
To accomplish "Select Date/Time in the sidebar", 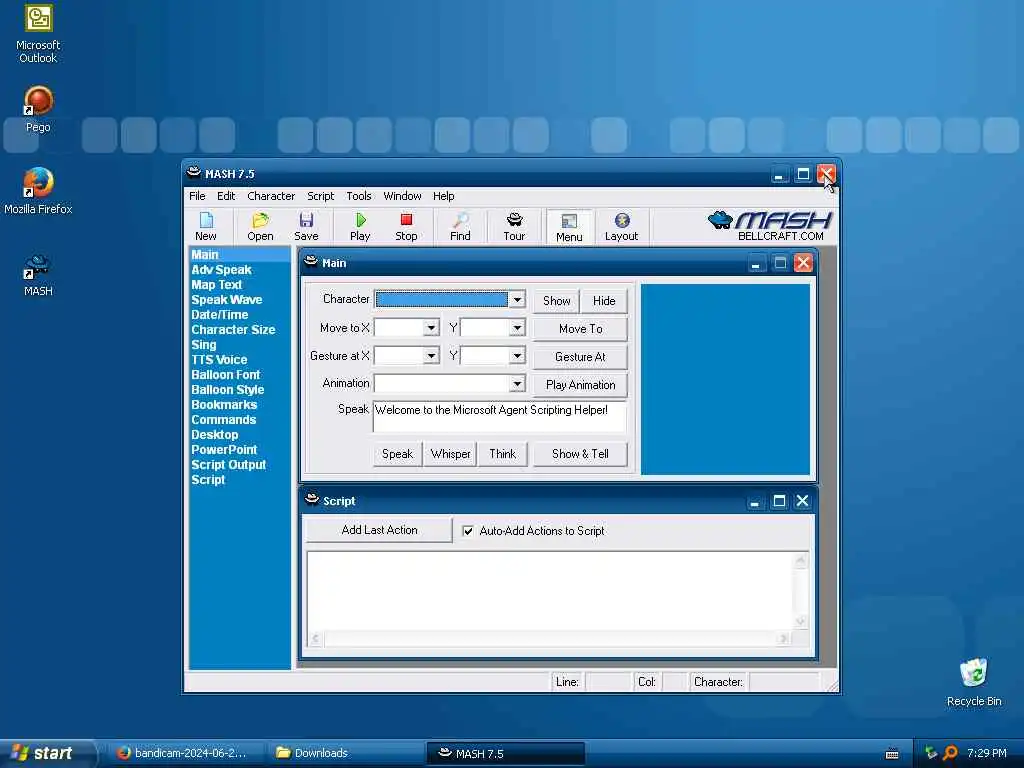I will tap(219, 315).
